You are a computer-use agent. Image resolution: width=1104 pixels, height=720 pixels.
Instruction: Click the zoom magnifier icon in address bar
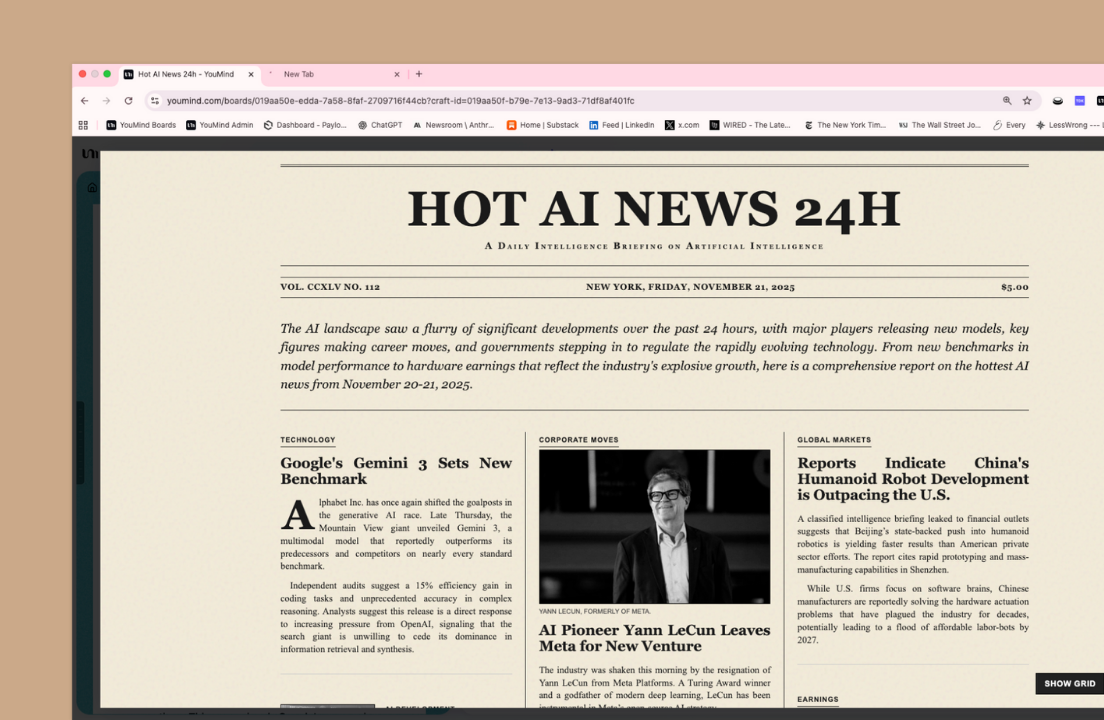(x=1007, y=101)
